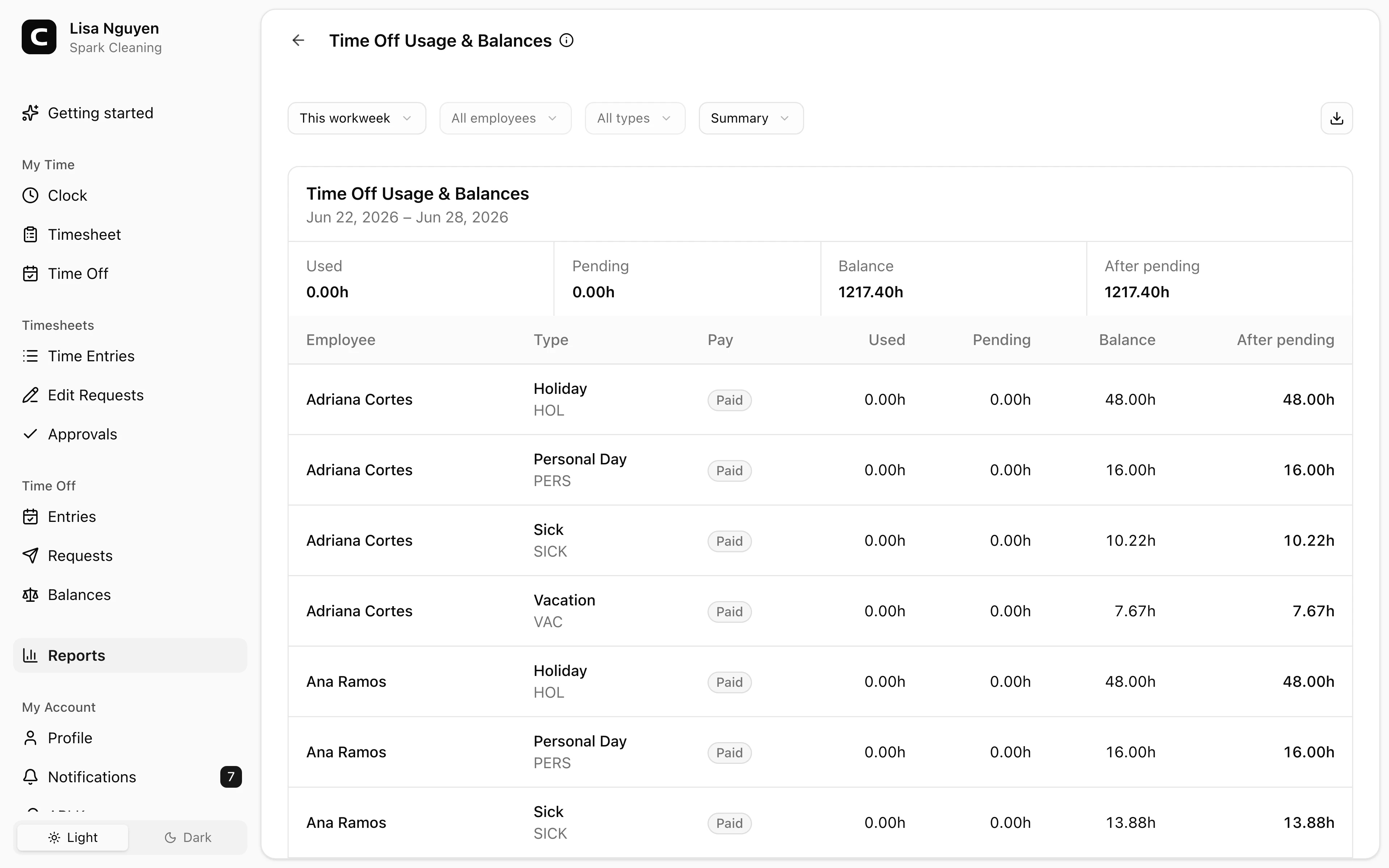The height and width of the screenshot is (868, 1389).
Task: Click the My Time Time Off calendar icon
Action: coord(30,274)
